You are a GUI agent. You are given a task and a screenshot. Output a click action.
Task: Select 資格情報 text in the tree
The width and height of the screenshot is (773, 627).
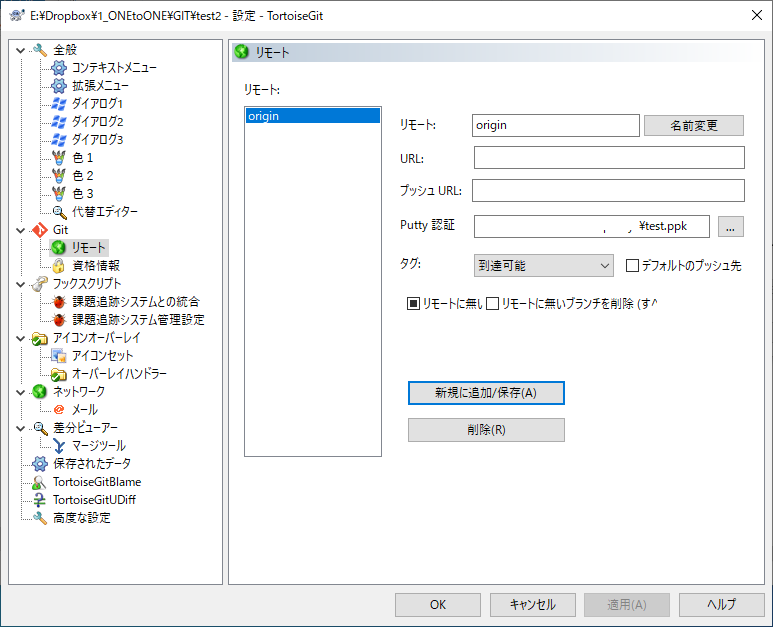tap(96, 266)
